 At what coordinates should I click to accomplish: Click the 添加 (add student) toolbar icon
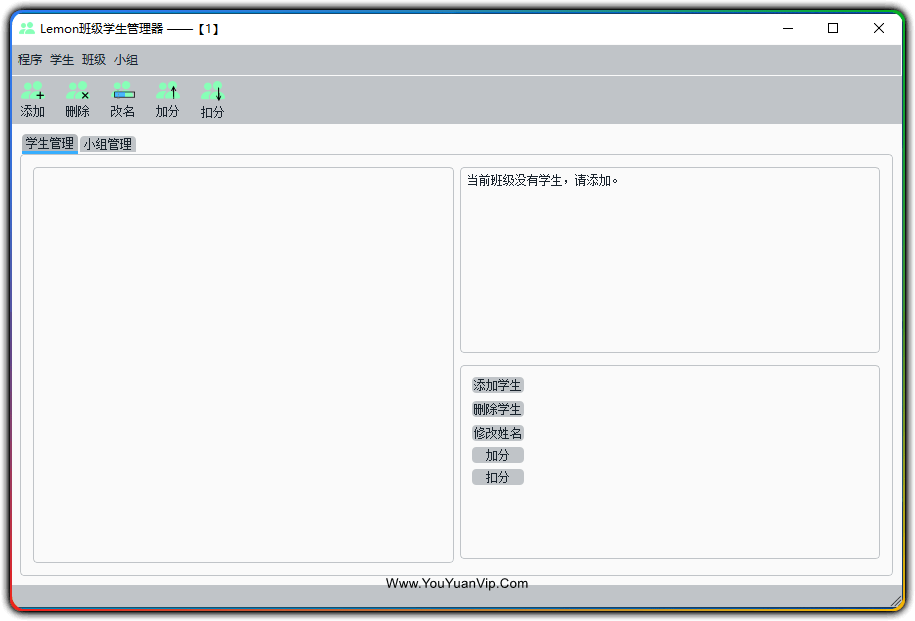click(x=32, y=92)
